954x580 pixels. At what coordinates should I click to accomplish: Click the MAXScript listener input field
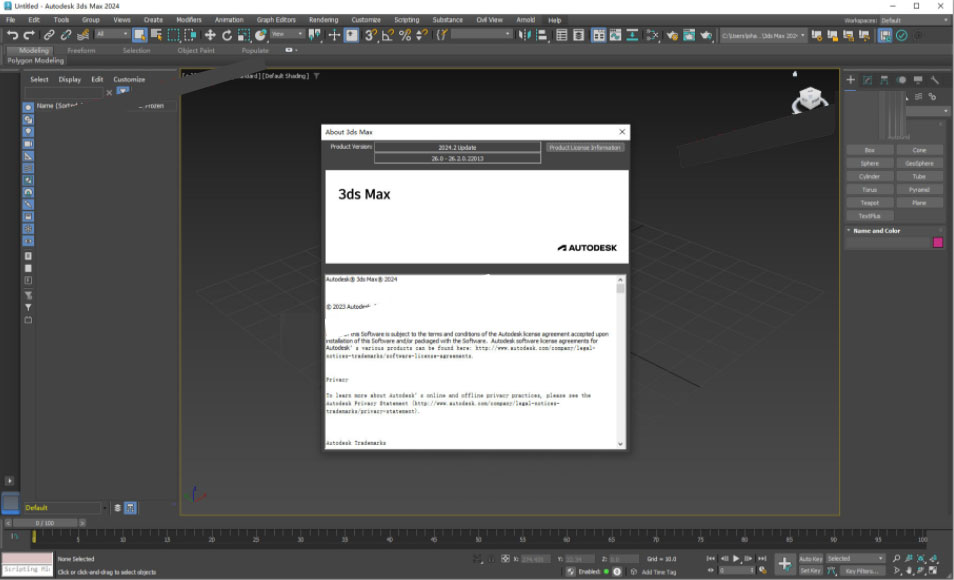(x=27, y=570)
